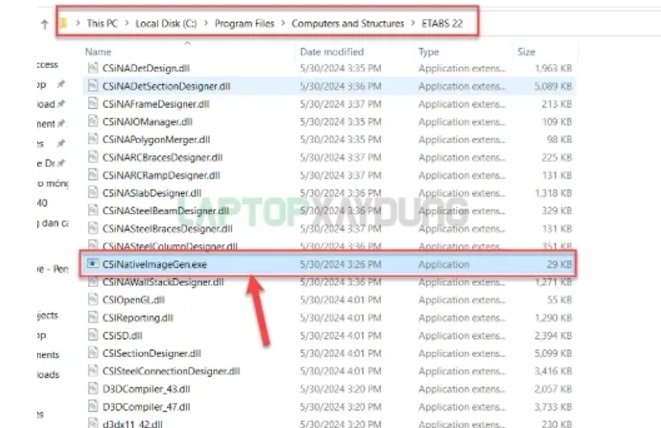Viewport: 661px width, 428px height.
Task: Select Computers and Structures breadcrumb
Action: (348, 24)
